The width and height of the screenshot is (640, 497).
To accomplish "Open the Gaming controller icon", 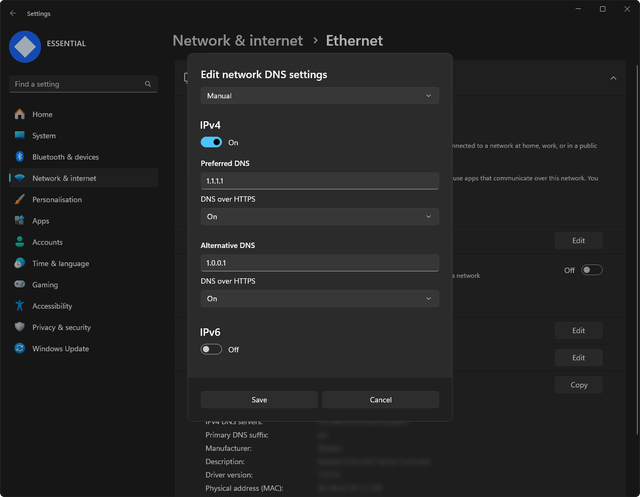I will point(19,285).
